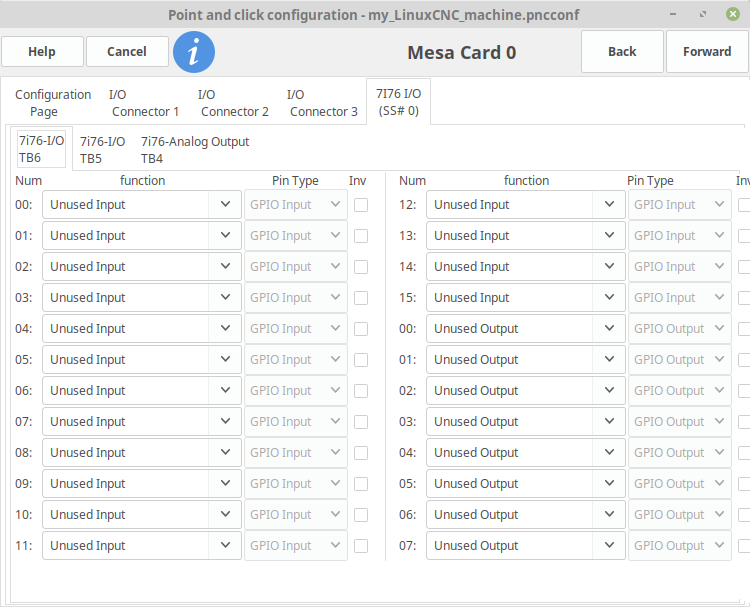
Task: Switch to I/O Connector 2 tab
Action: (234, 103)
